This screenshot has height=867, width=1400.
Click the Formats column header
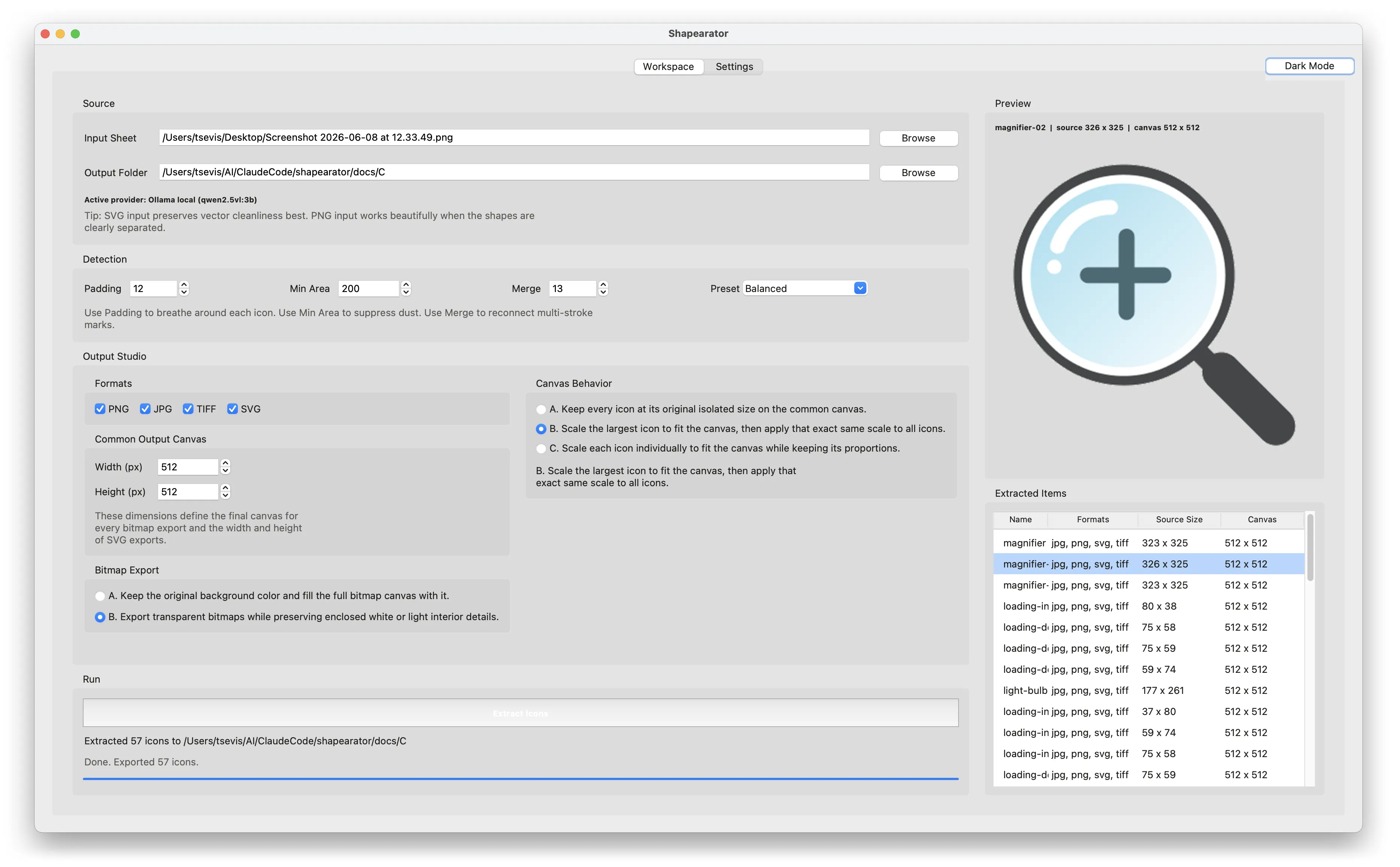point(1092,520)
